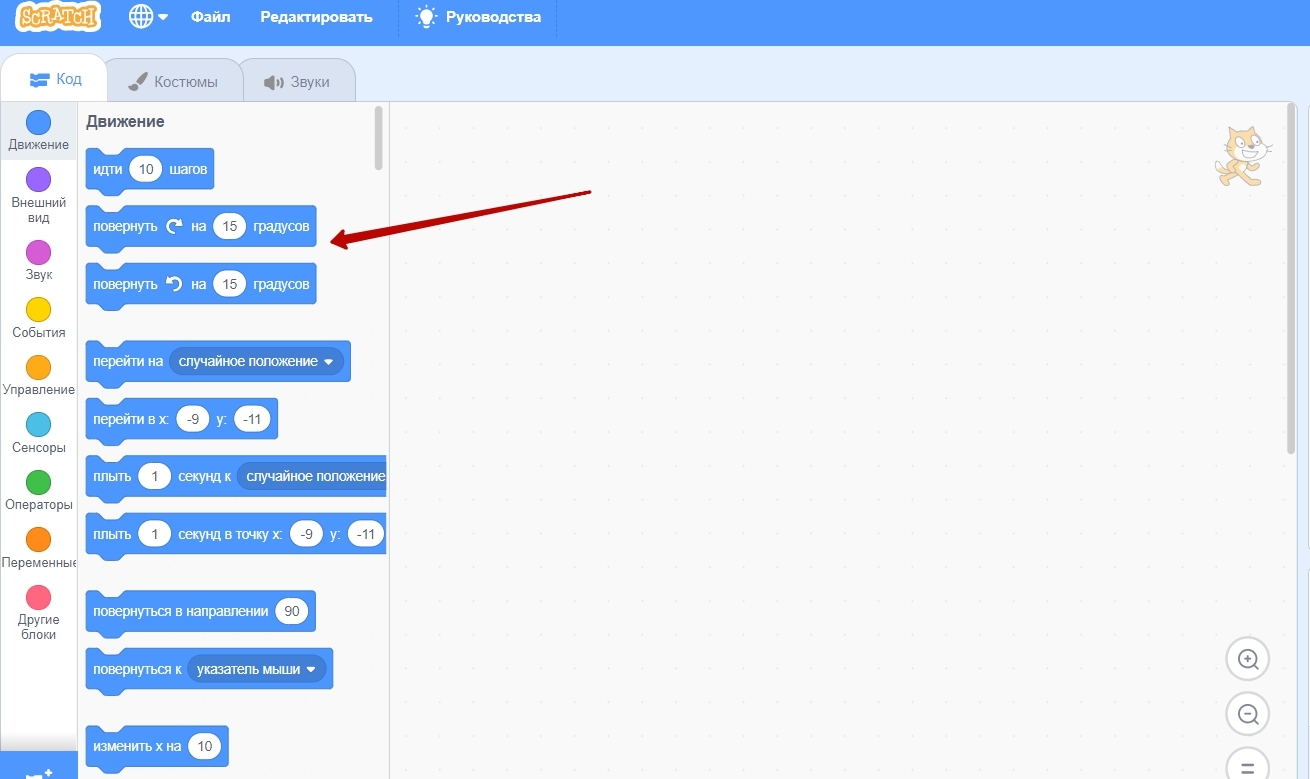
Task: Select the Управление block category
Action: 38,375
